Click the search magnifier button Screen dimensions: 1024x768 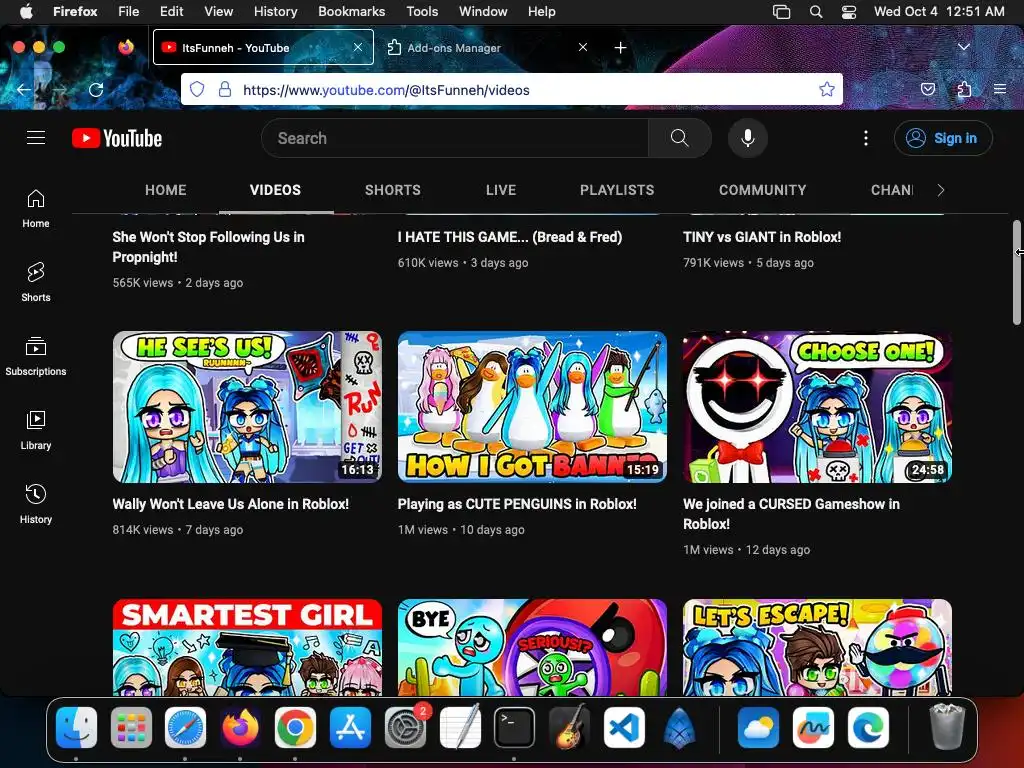point(679,138)
